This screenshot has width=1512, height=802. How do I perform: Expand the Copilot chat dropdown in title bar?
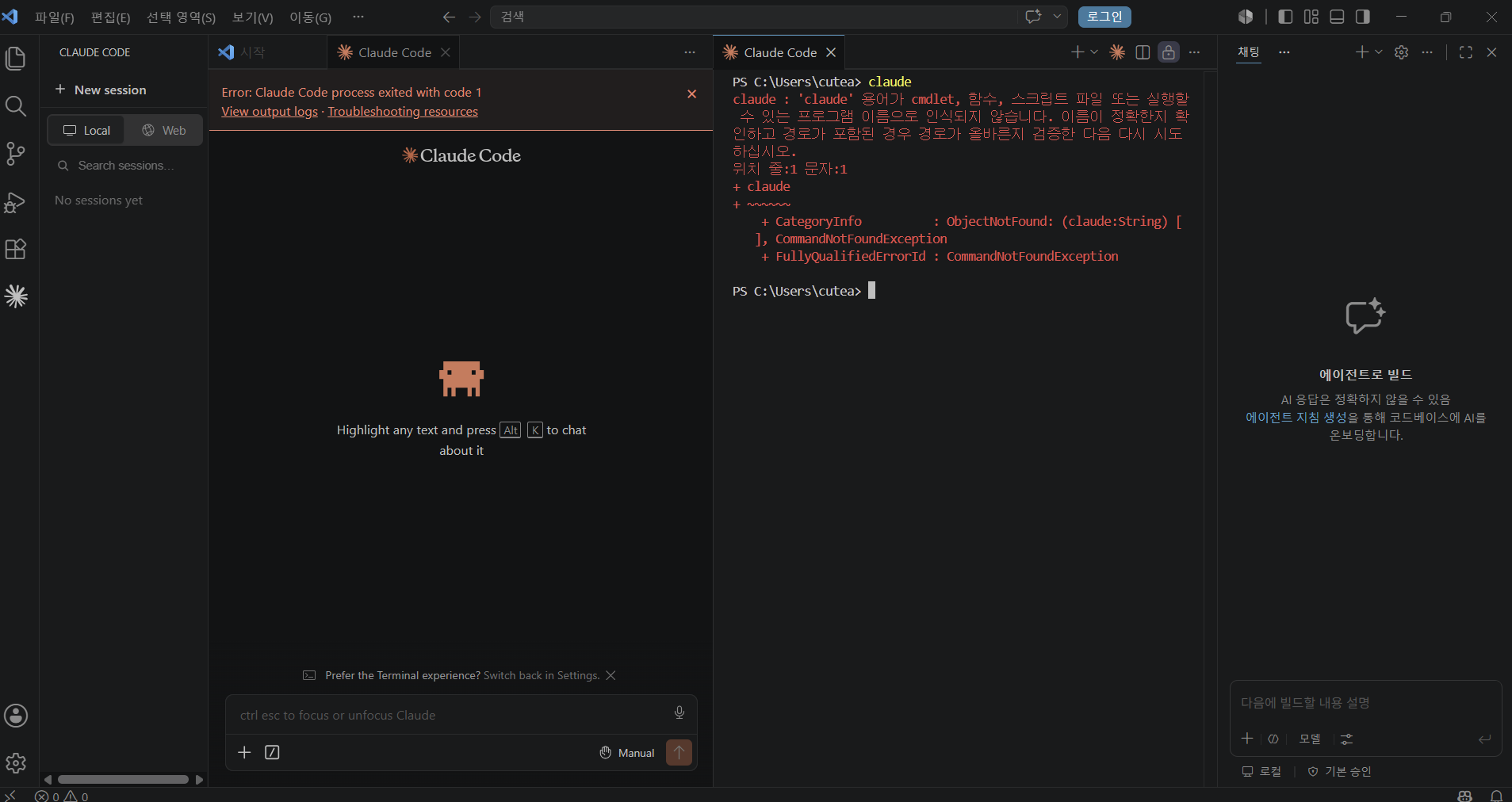point(1057,17)
